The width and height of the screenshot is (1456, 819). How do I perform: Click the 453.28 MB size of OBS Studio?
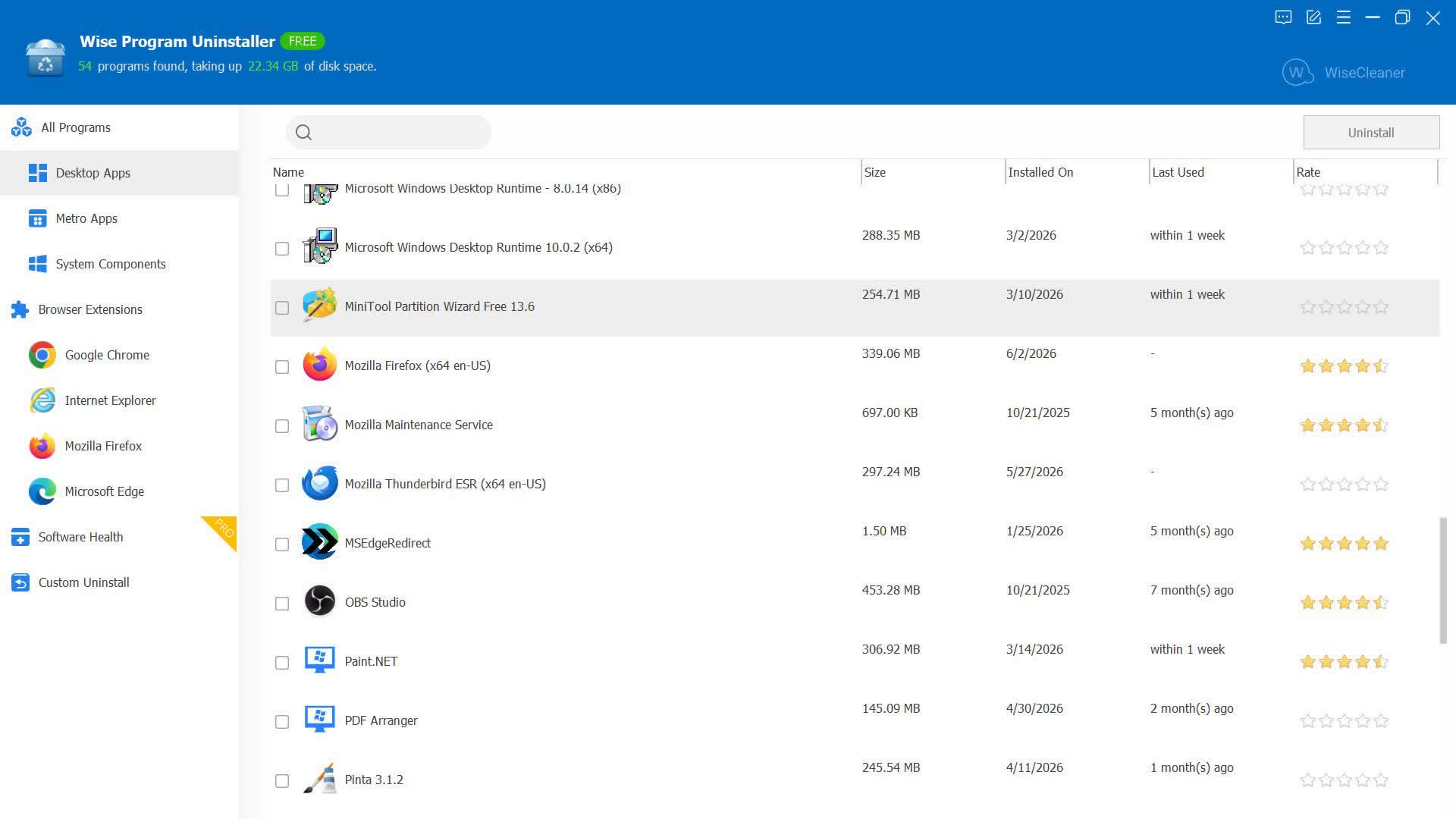point(891,590)
